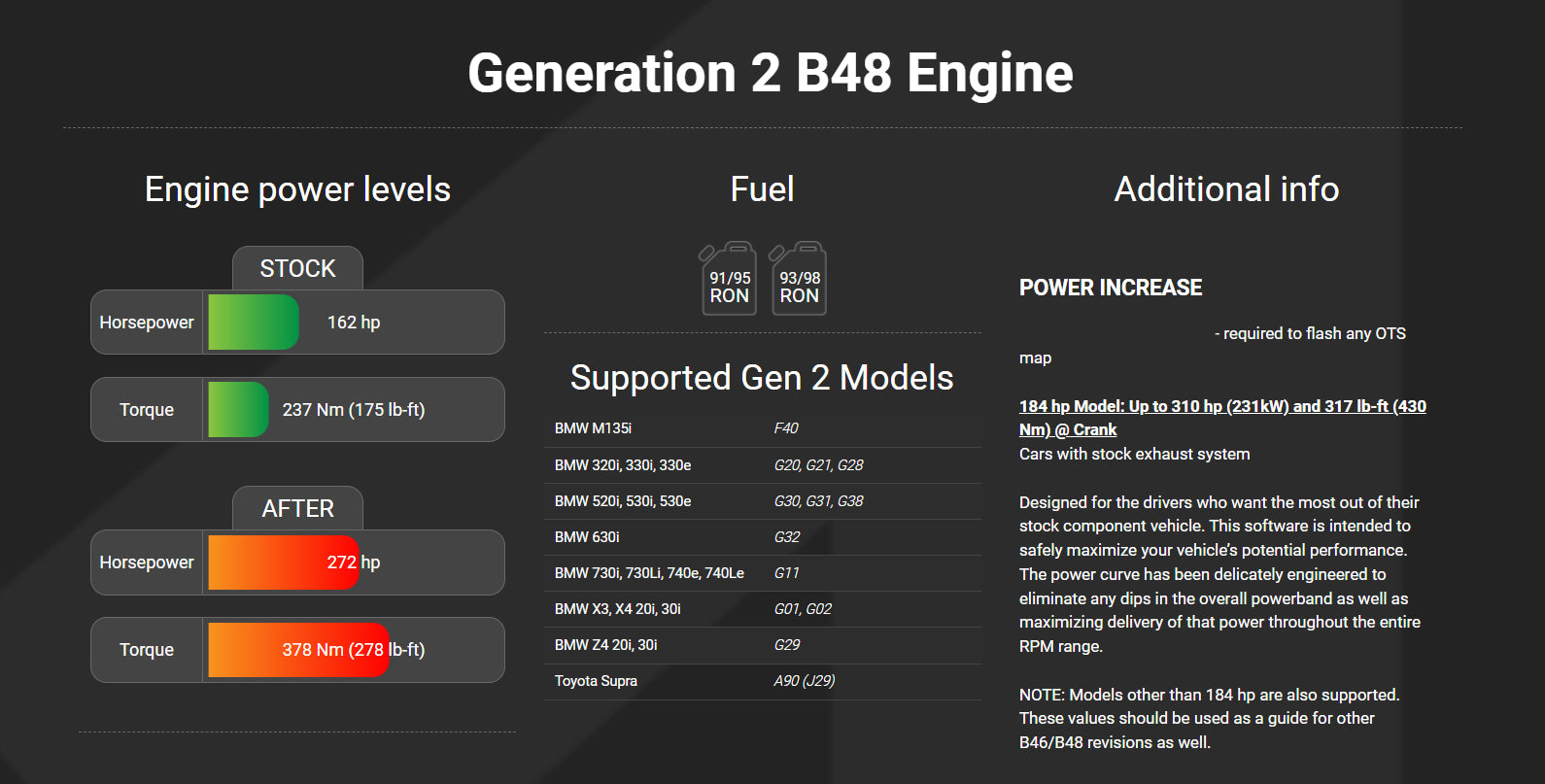Select the Toyota Supra A90 row
The height and width of the screenshot is (784, 1545).
pyautogui.click(x=763, y=681)
